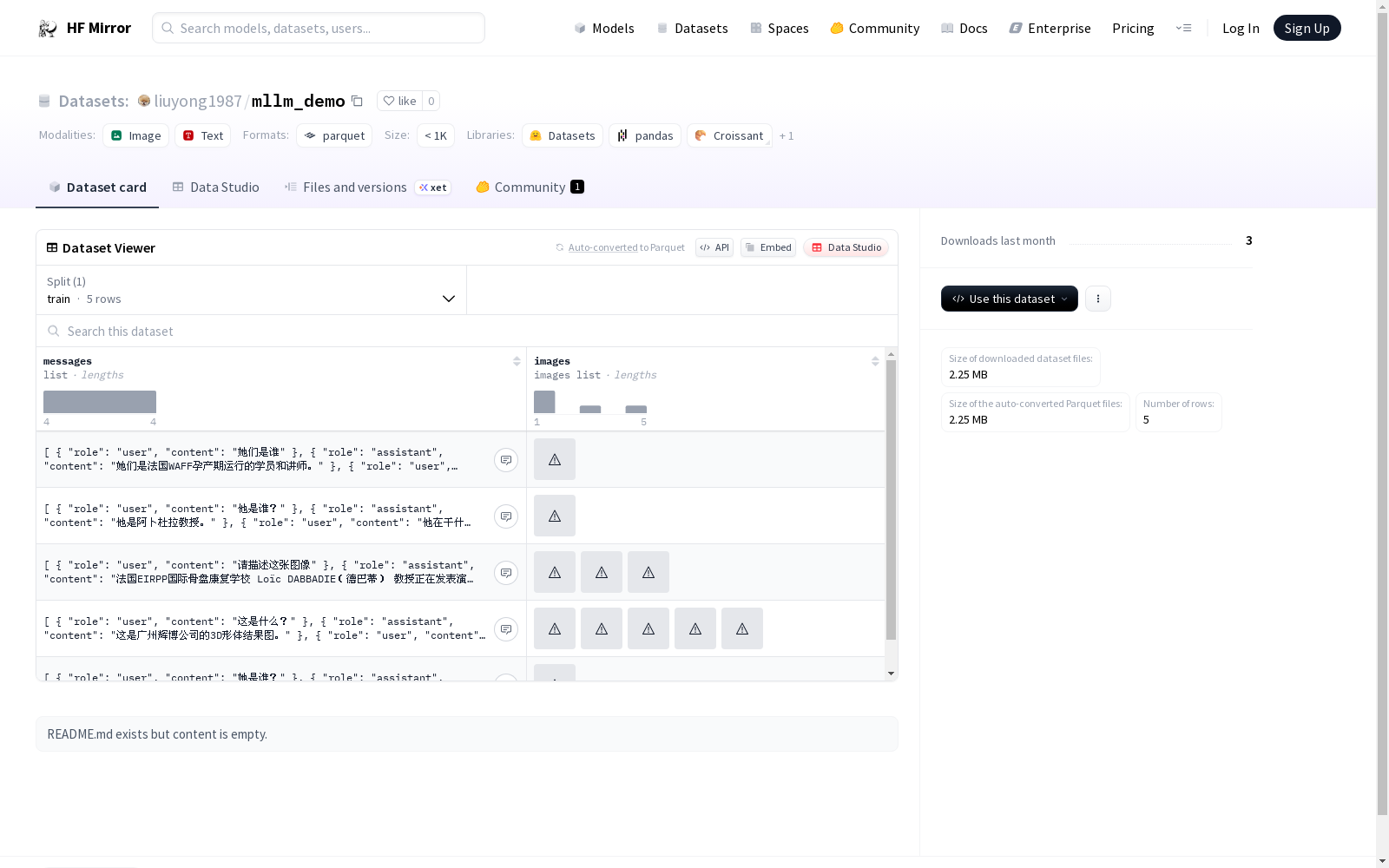Go to Models in the top navigation
The height and width of the screenshot is (868, 1389).
pyautogui.click(x=604, y=28)
